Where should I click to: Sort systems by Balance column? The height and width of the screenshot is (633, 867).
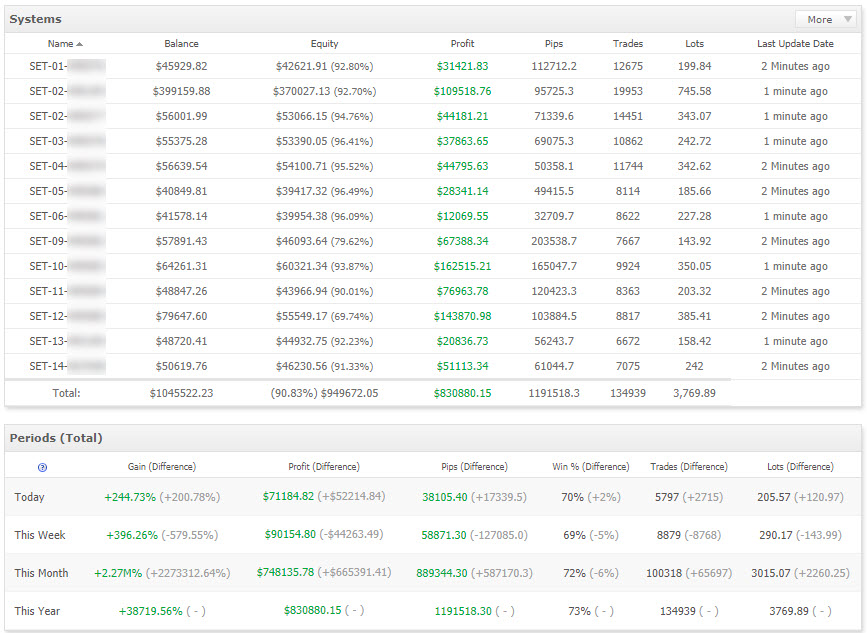click(181, 44)
